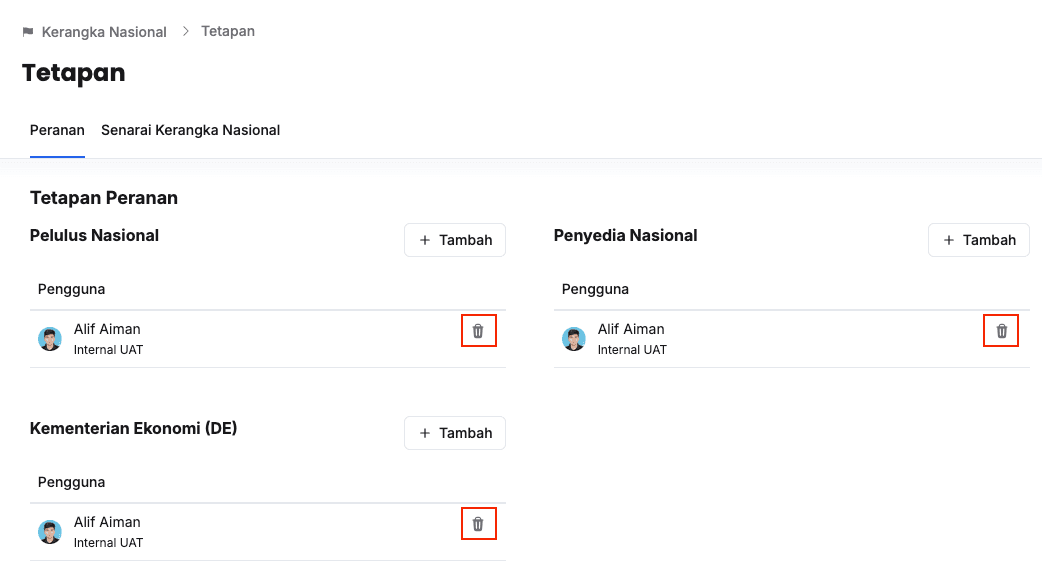The width and height of the screenshot is (1042, 577).
Task: Switch to the Peranan tab
Action: (57, 130)
